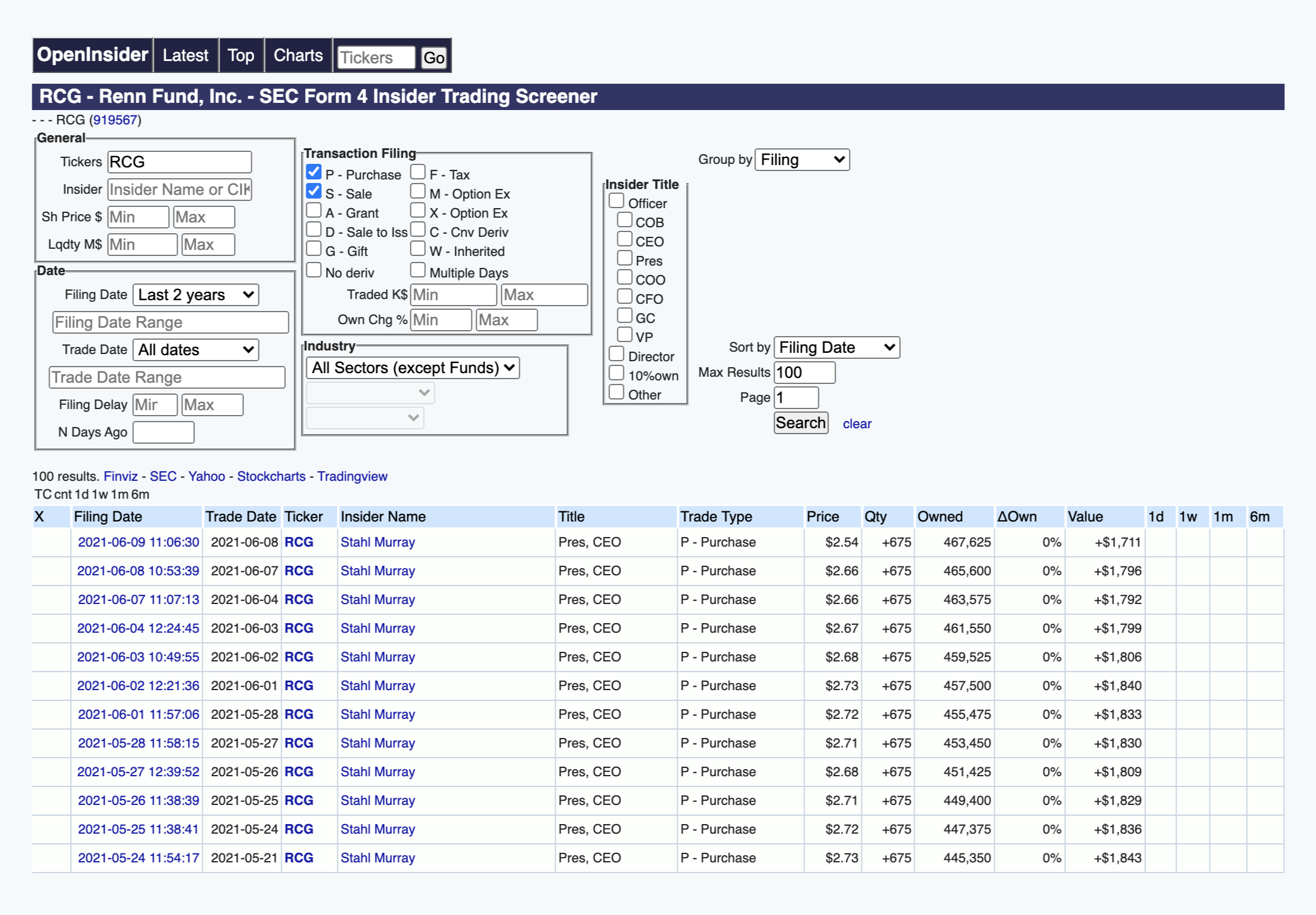Click the Go button beside Tickers
The width and height of the screenshot is (1316, 915).
coord(434,58)
